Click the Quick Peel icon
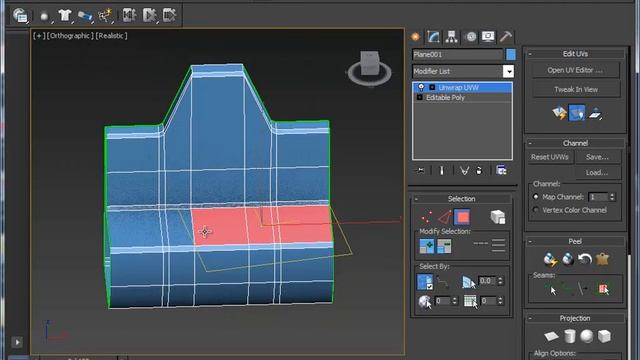This screenshot has height=360, width=640. [x=550, y=259]
